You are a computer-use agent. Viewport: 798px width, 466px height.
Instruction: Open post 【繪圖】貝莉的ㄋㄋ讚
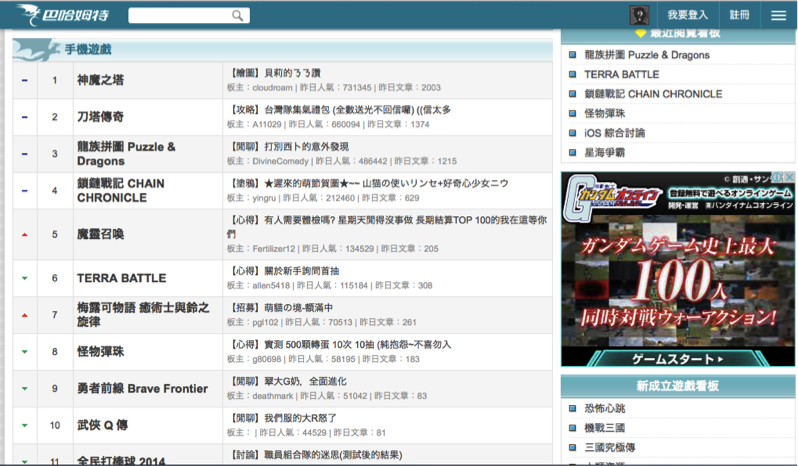click(274, 73)
